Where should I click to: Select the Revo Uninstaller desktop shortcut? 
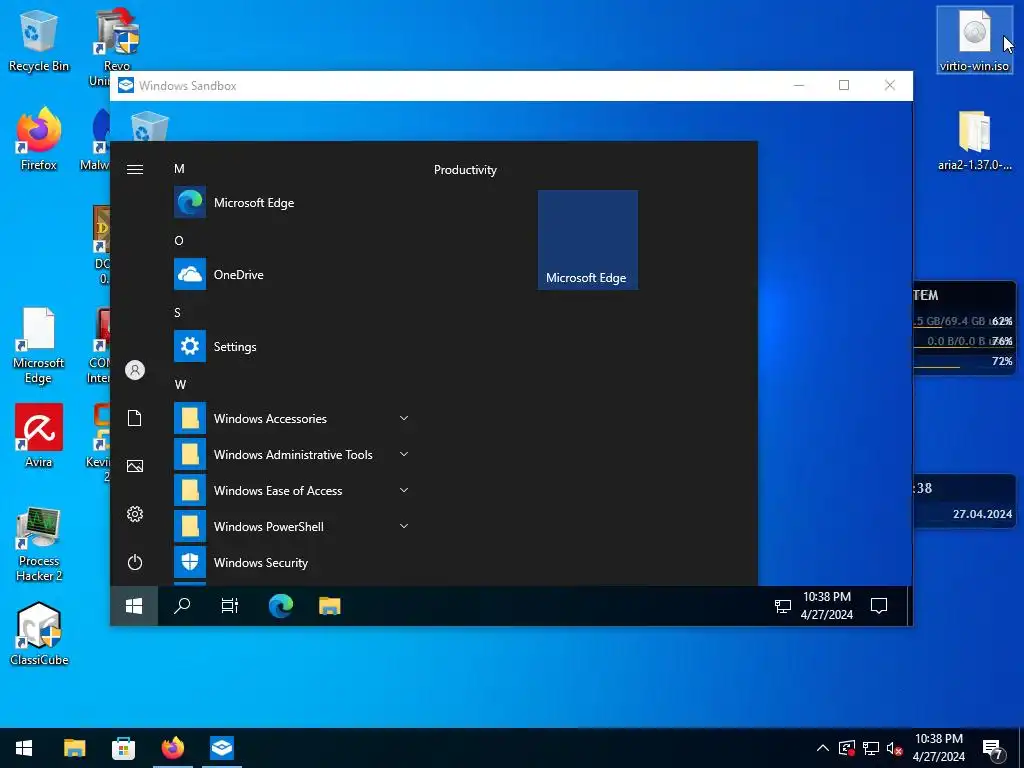click(116, 39)
